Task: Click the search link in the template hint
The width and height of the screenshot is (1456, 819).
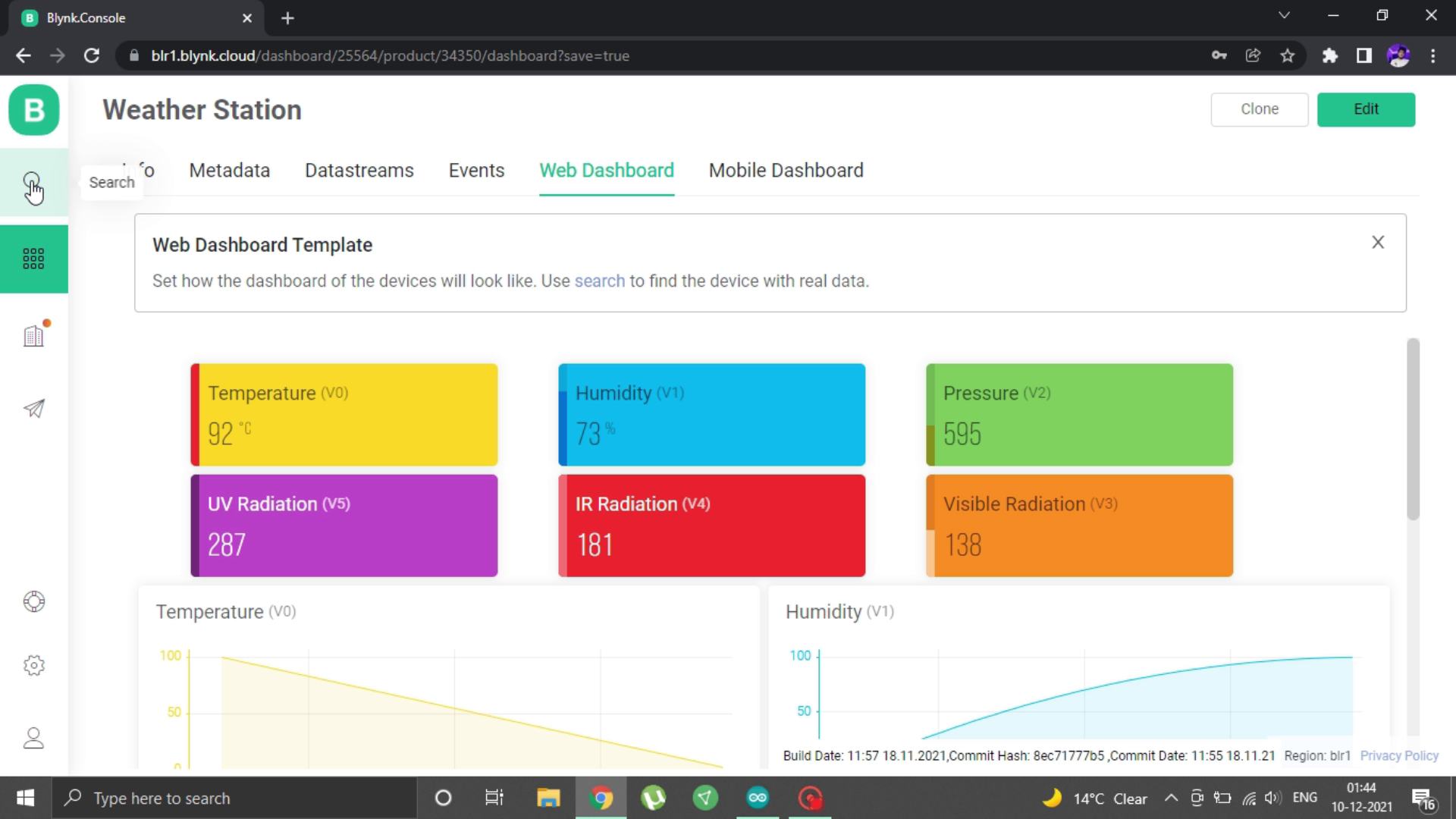Action: (x=599, y=281)
